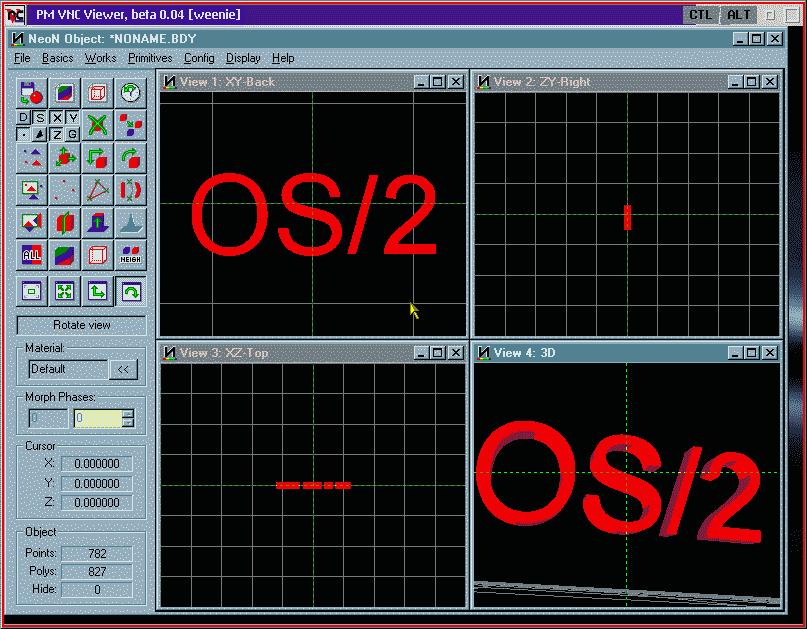Toggle the Y axis button
807x629 pixels.
(73, 118)
